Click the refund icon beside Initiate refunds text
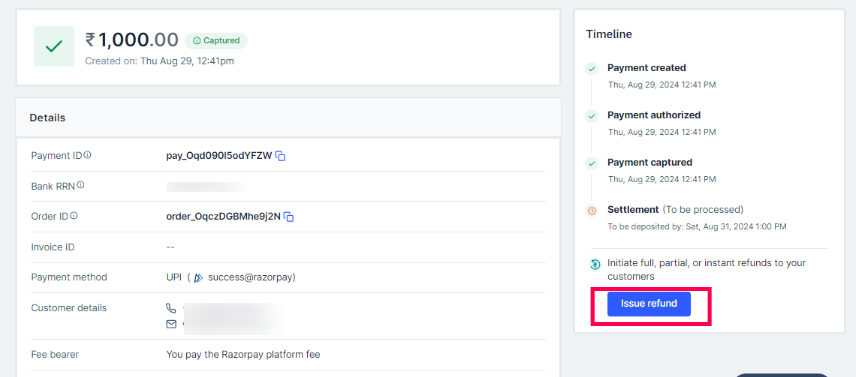This screenshot has height=377, width=856. pyautogui.click(x=595, y=265)
